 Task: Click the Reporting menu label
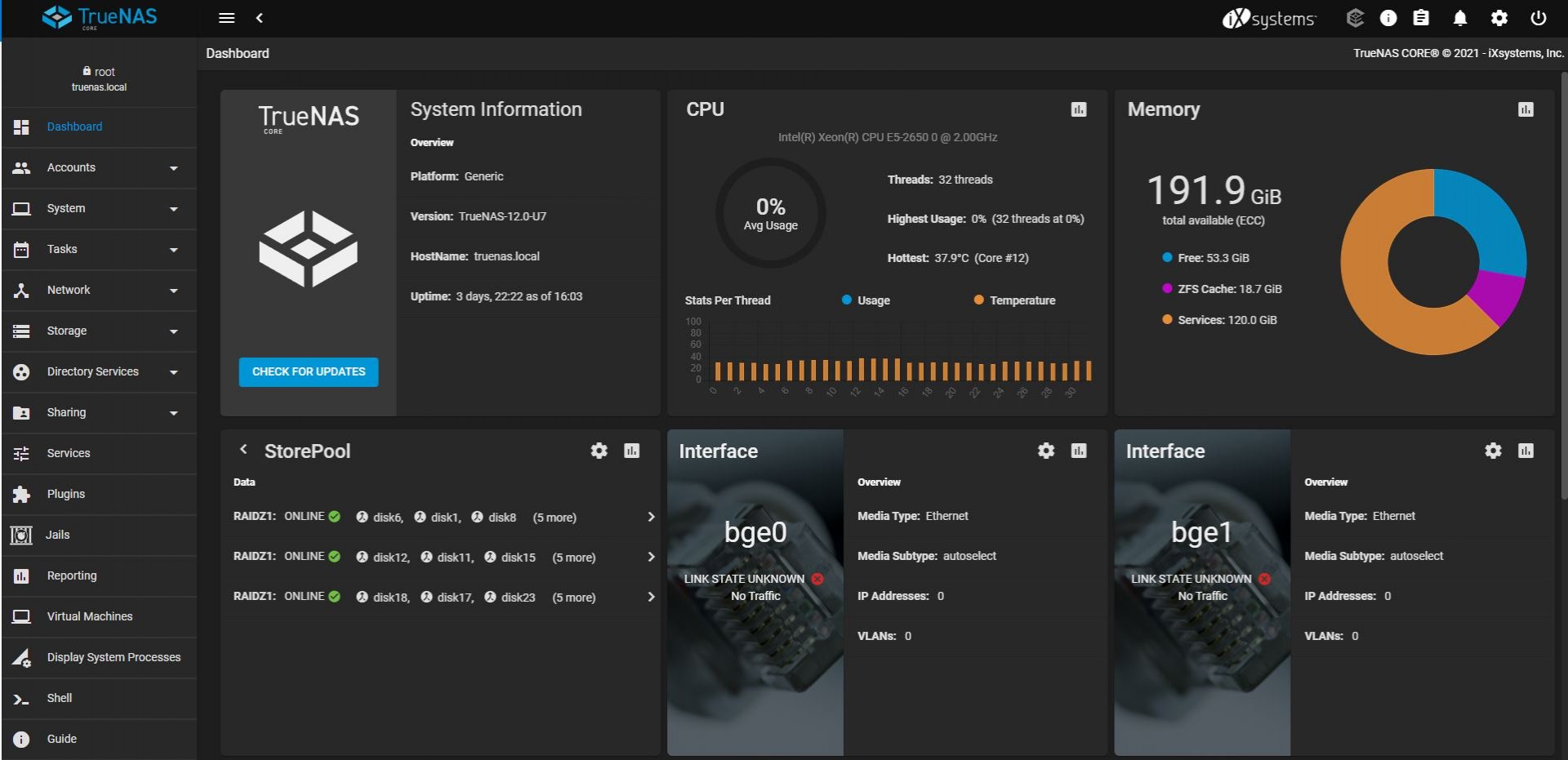[x=72, y=576]
